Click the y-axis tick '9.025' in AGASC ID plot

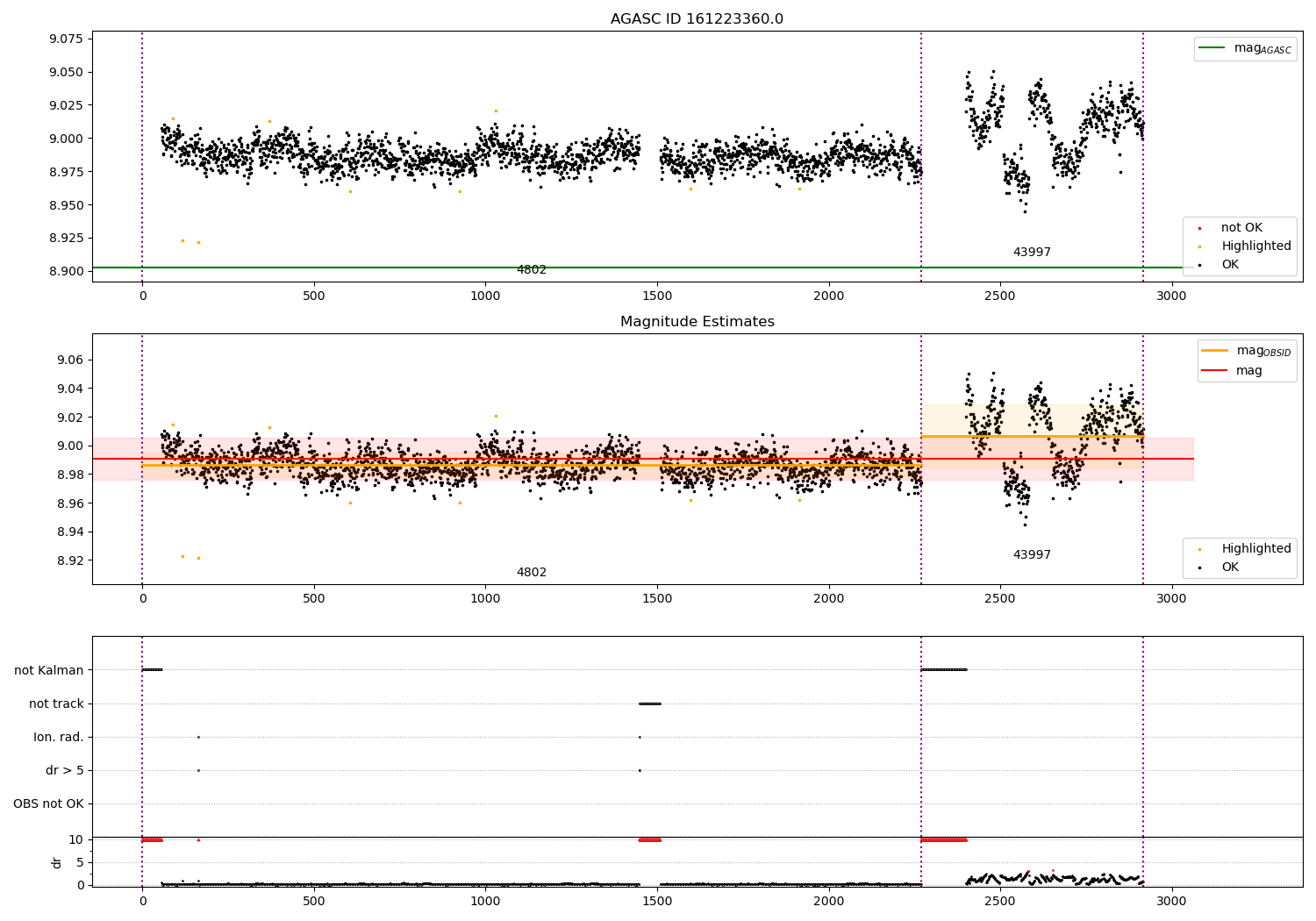pos(66,105)
